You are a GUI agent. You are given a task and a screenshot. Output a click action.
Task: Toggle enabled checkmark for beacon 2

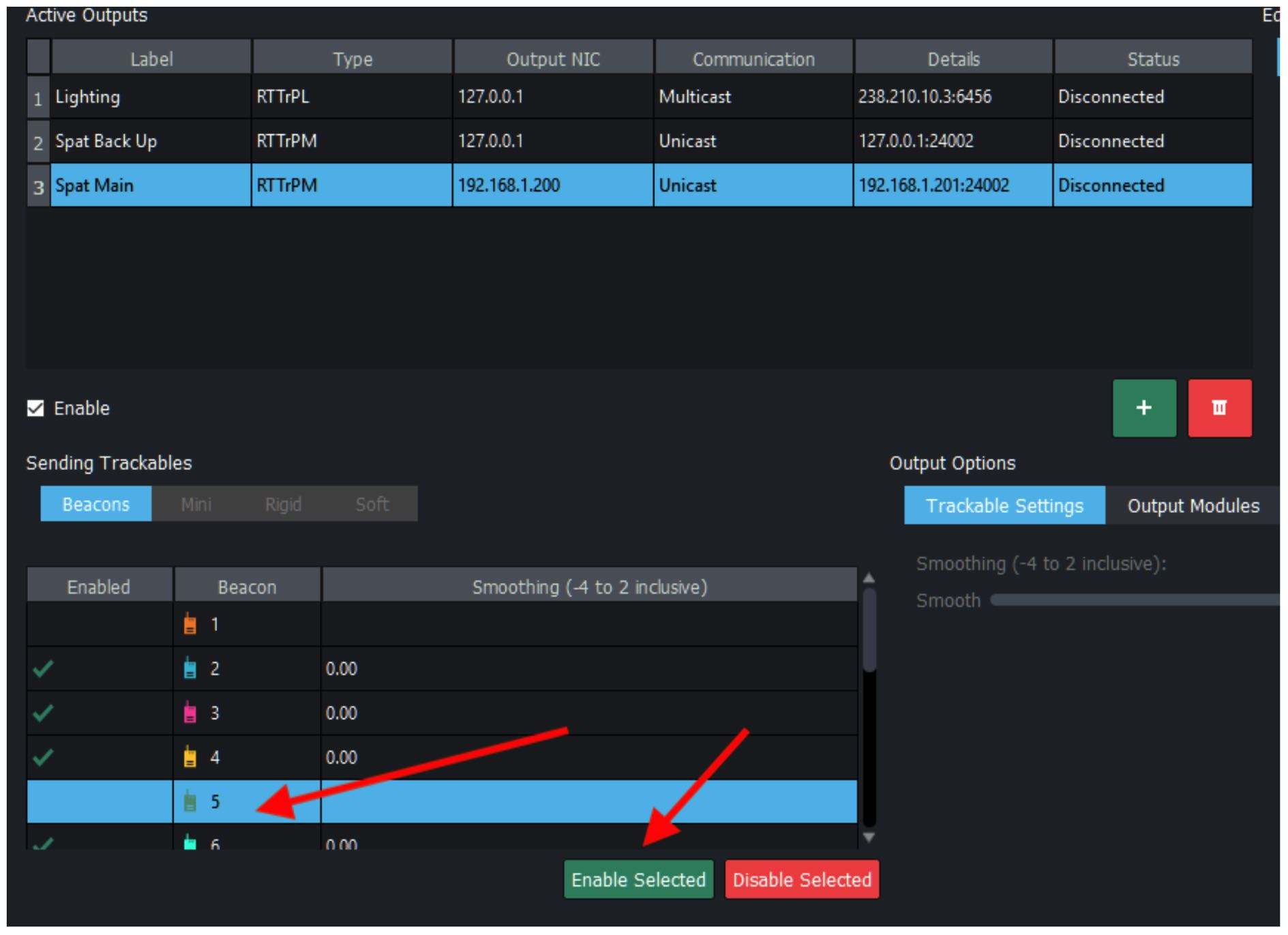pyautogui.click(x=43, y=668)
